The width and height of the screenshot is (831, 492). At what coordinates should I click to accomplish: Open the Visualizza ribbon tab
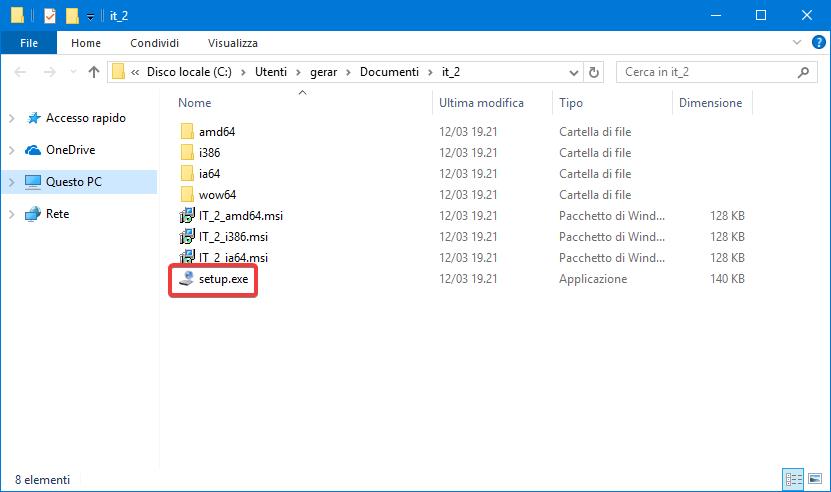tap(233, 43)
